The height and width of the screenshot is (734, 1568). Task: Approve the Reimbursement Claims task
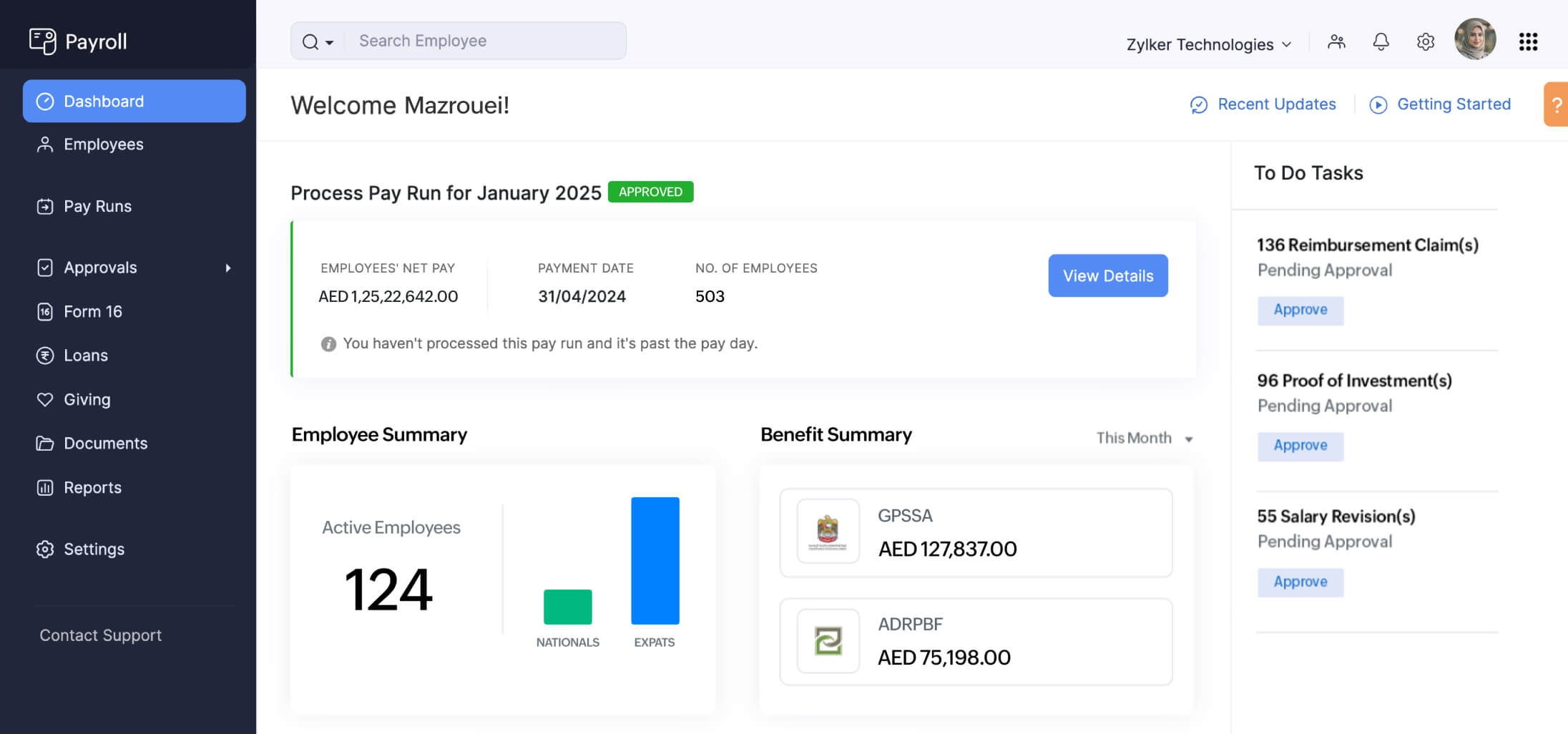pos(1300,310)
